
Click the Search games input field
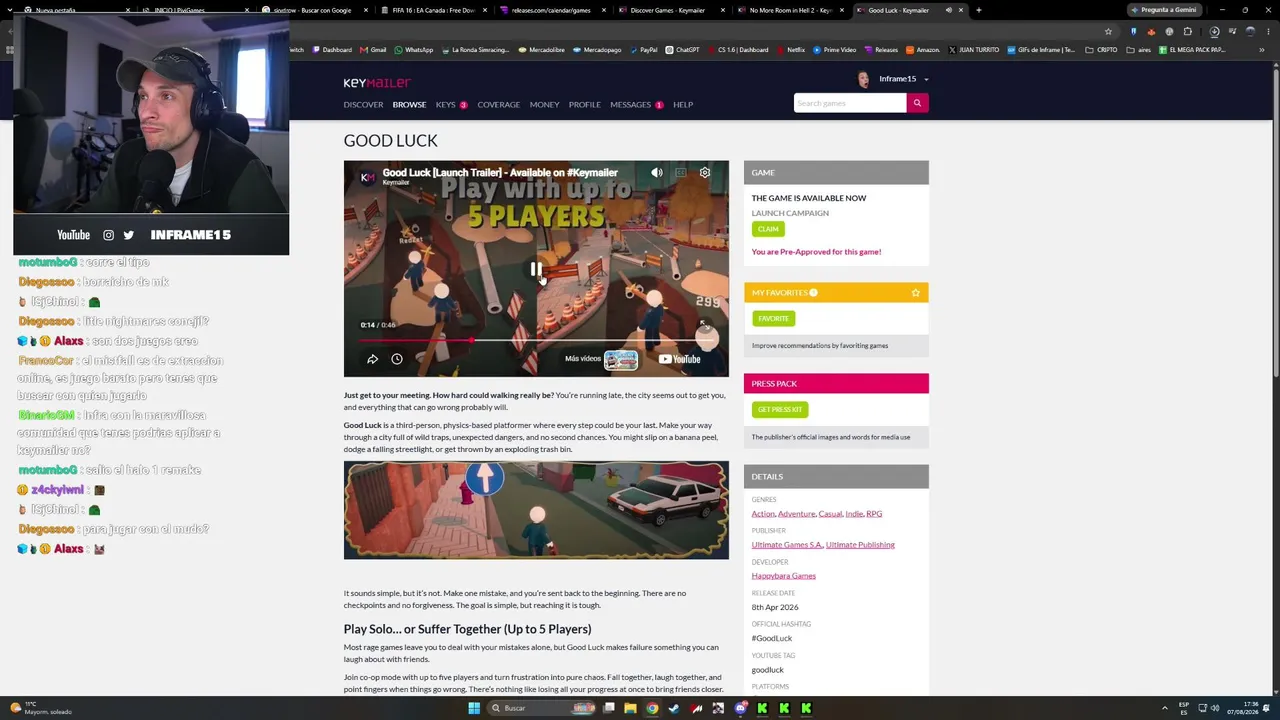[850, 103]
